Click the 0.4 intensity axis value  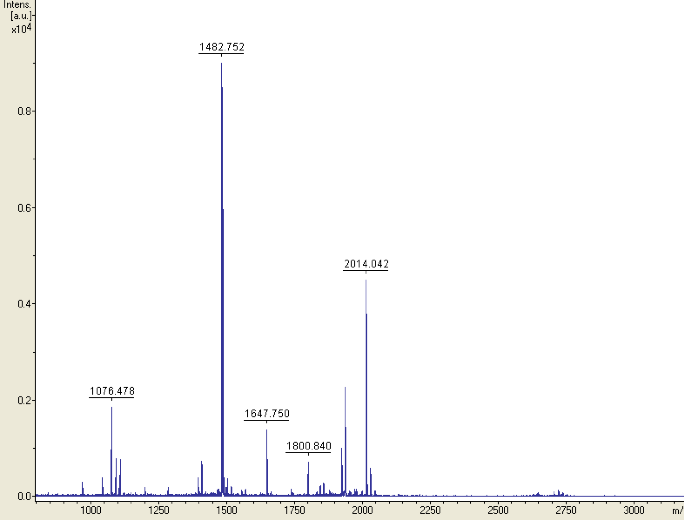point(20,304)
